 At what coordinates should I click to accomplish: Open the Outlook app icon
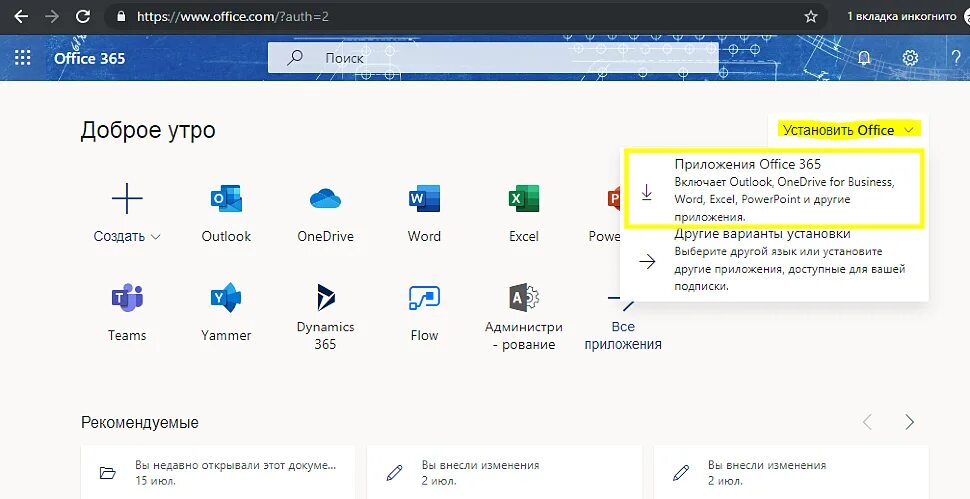[x=226, y=199]
